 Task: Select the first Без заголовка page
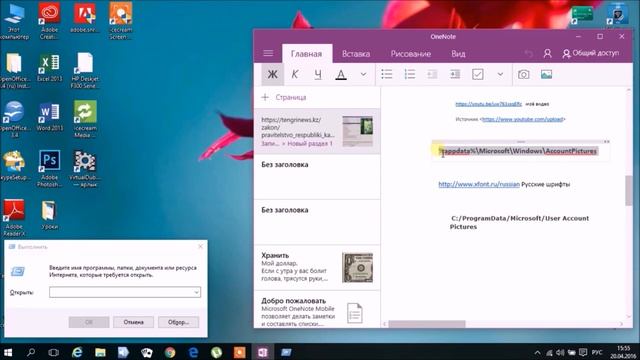(x=317, y=177)
